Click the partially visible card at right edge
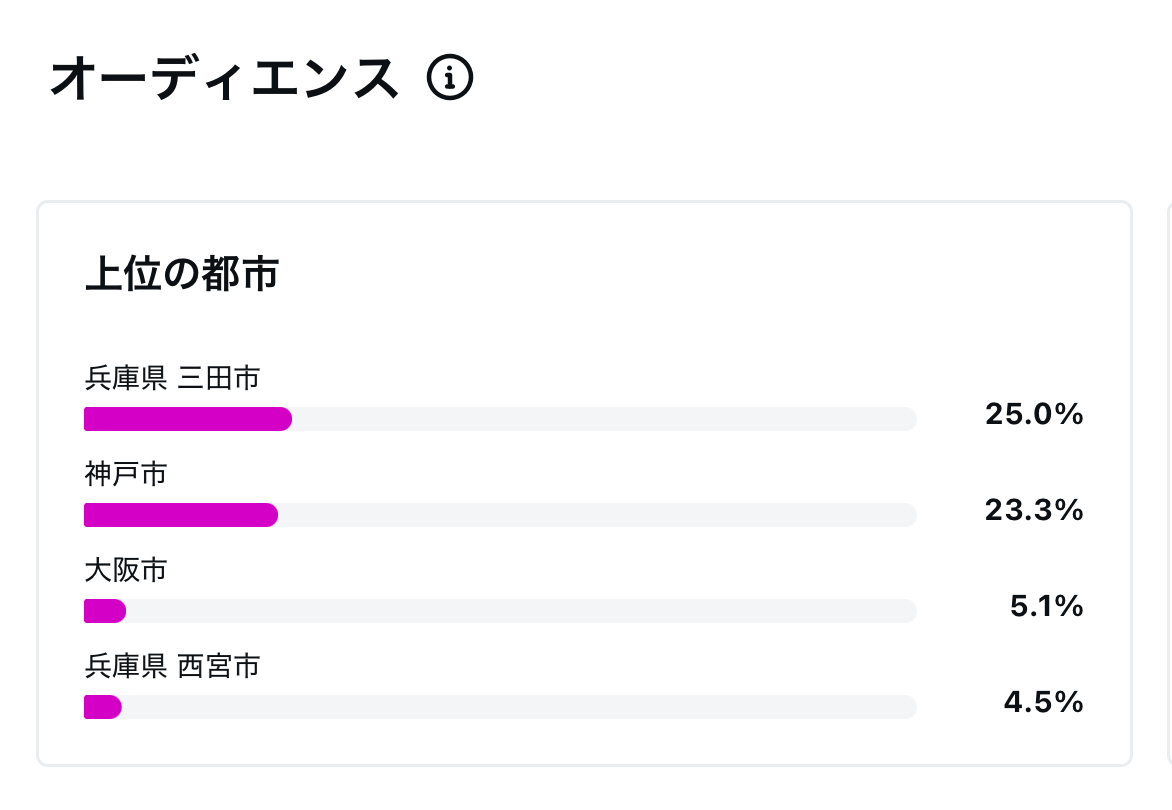The image size is (1172, 810). [x=1169, y=483]
